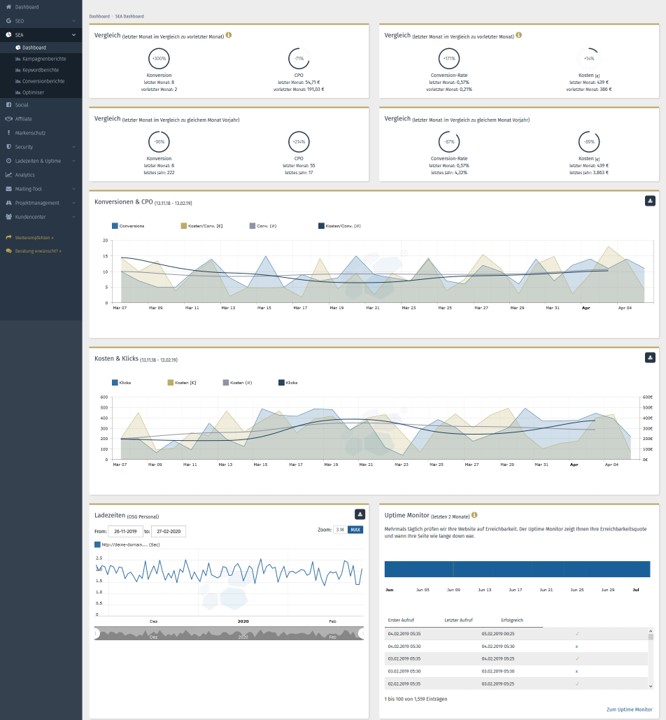This screenshot has height=720, width=666.
Task: Click down arrow of uptime table scrollbar
Action: click(650, 686)
